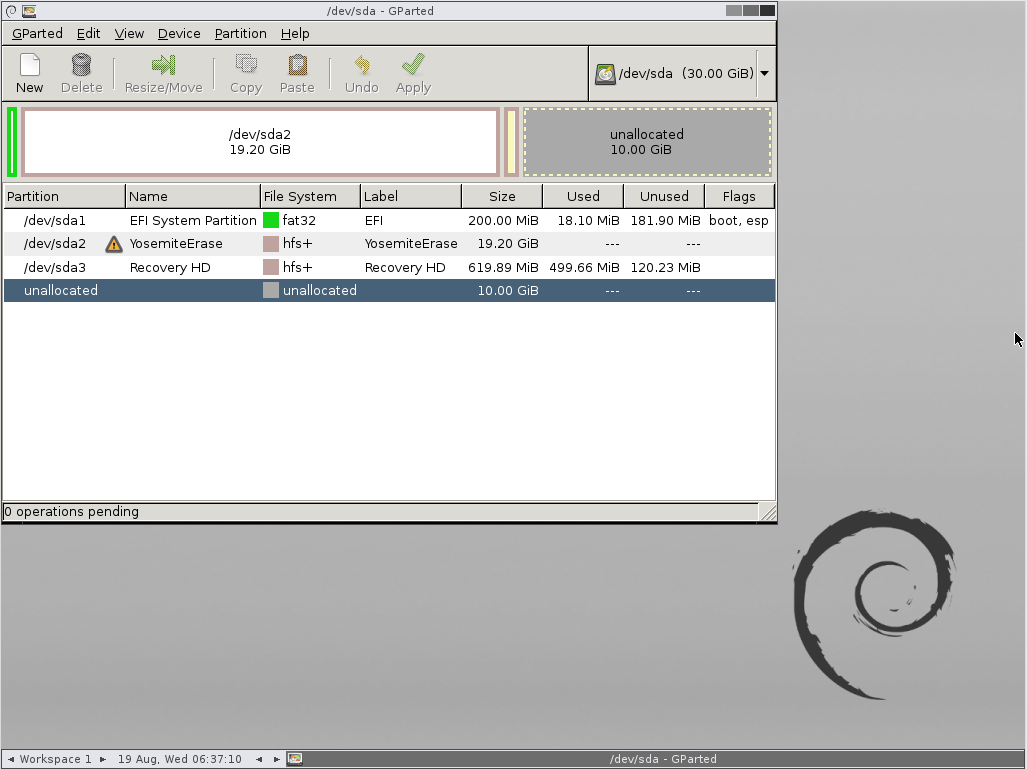Viewport: 1027px width, 769px height.
Task: Click the Undo arrow icon
Action: 361,66
